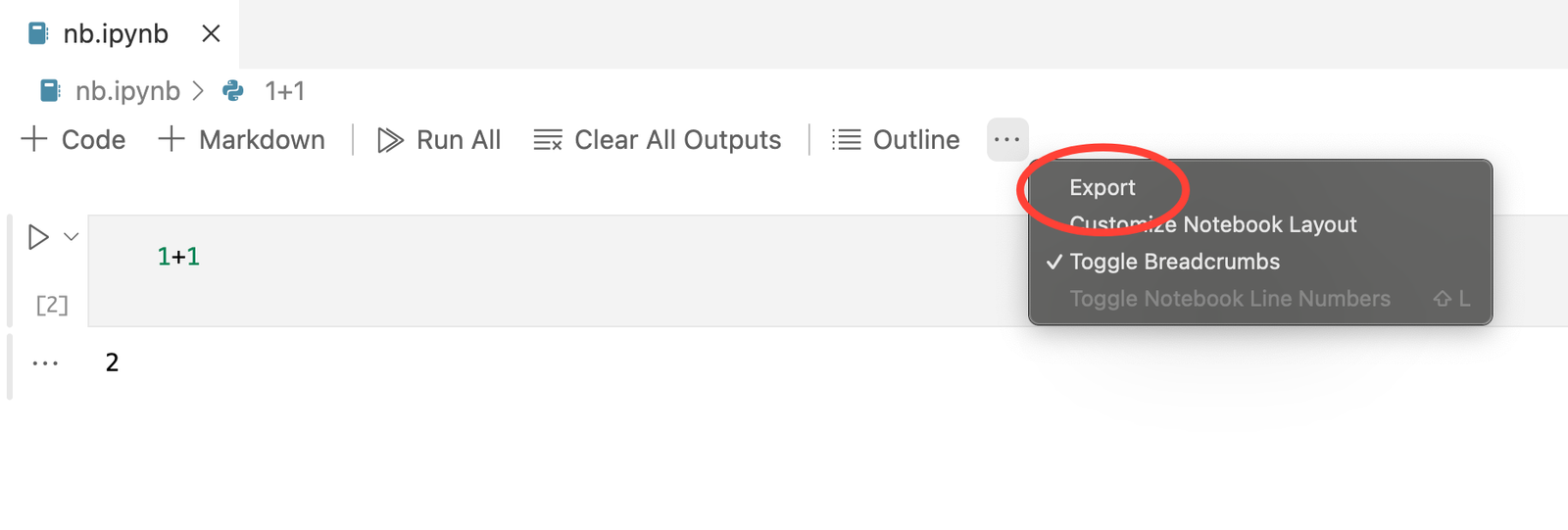Screen dimensions: 1568x530
Task: Clear All Outputs of the notebook
Action: pos(658,140)
